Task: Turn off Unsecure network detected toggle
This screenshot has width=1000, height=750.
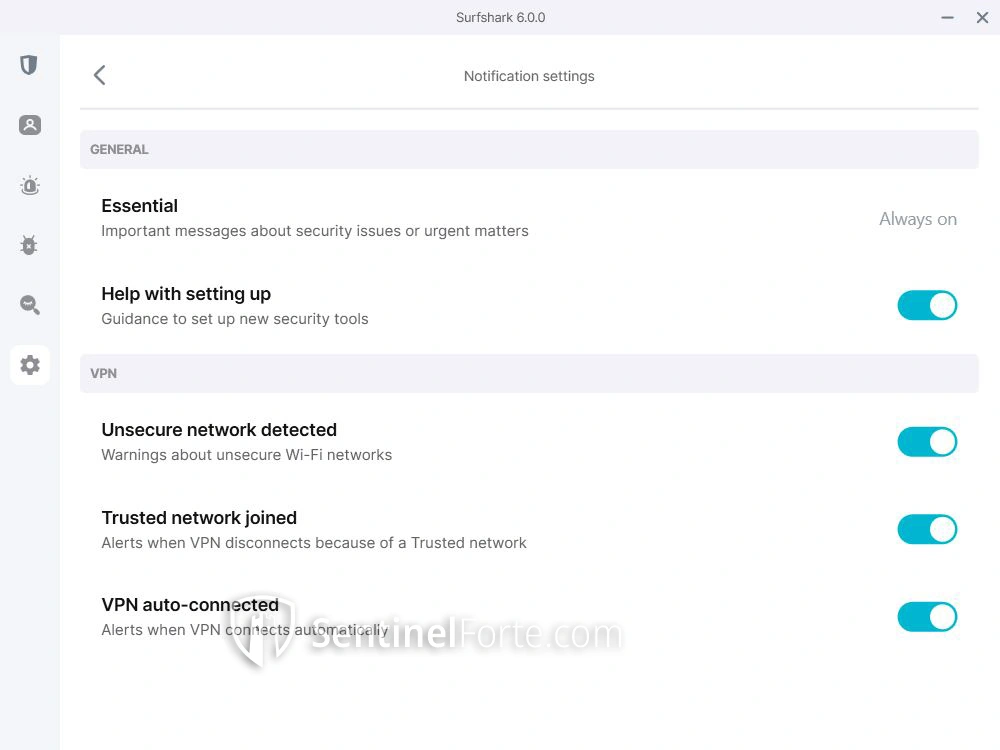Action: 927,441
